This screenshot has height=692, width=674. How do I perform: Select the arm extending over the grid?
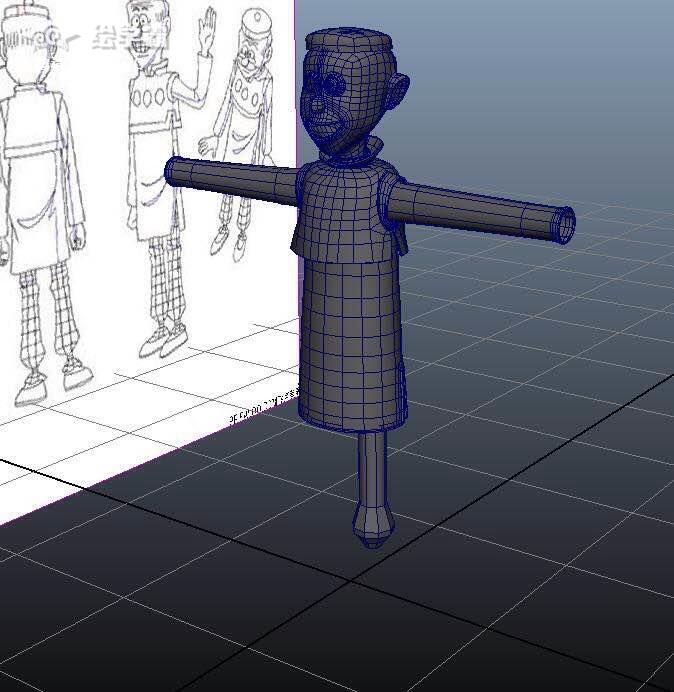click(481, 211)
